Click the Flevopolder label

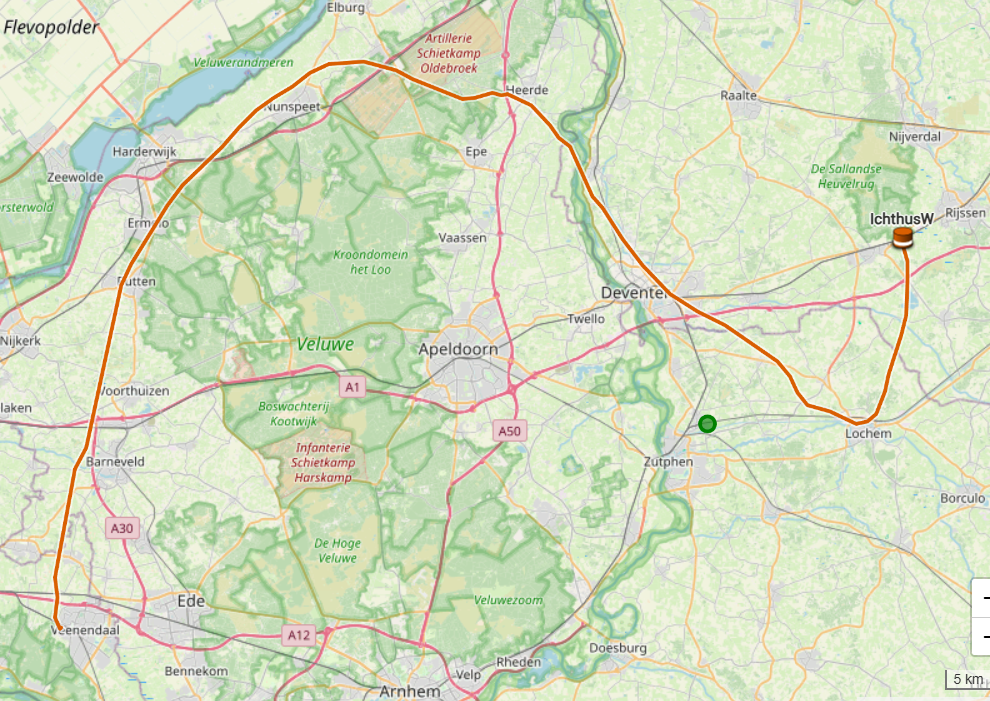coord(51,27)
